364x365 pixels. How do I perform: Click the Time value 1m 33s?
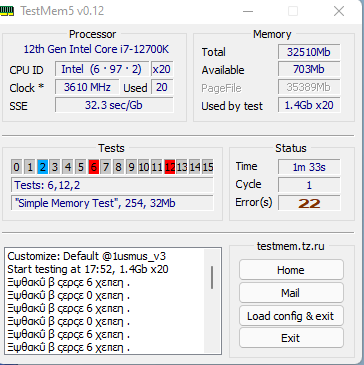tap(309, 167)
